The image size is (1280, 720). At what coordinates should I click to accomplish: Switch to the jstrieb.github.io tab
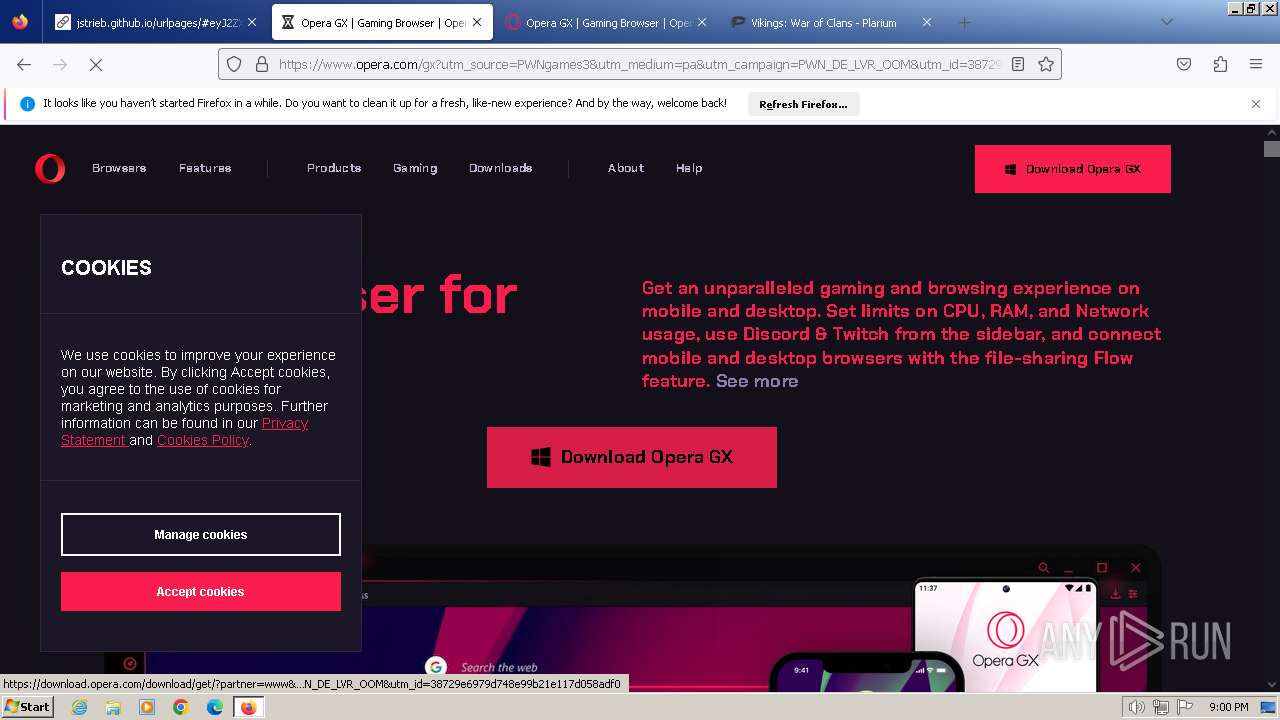(x=157, y=22)
